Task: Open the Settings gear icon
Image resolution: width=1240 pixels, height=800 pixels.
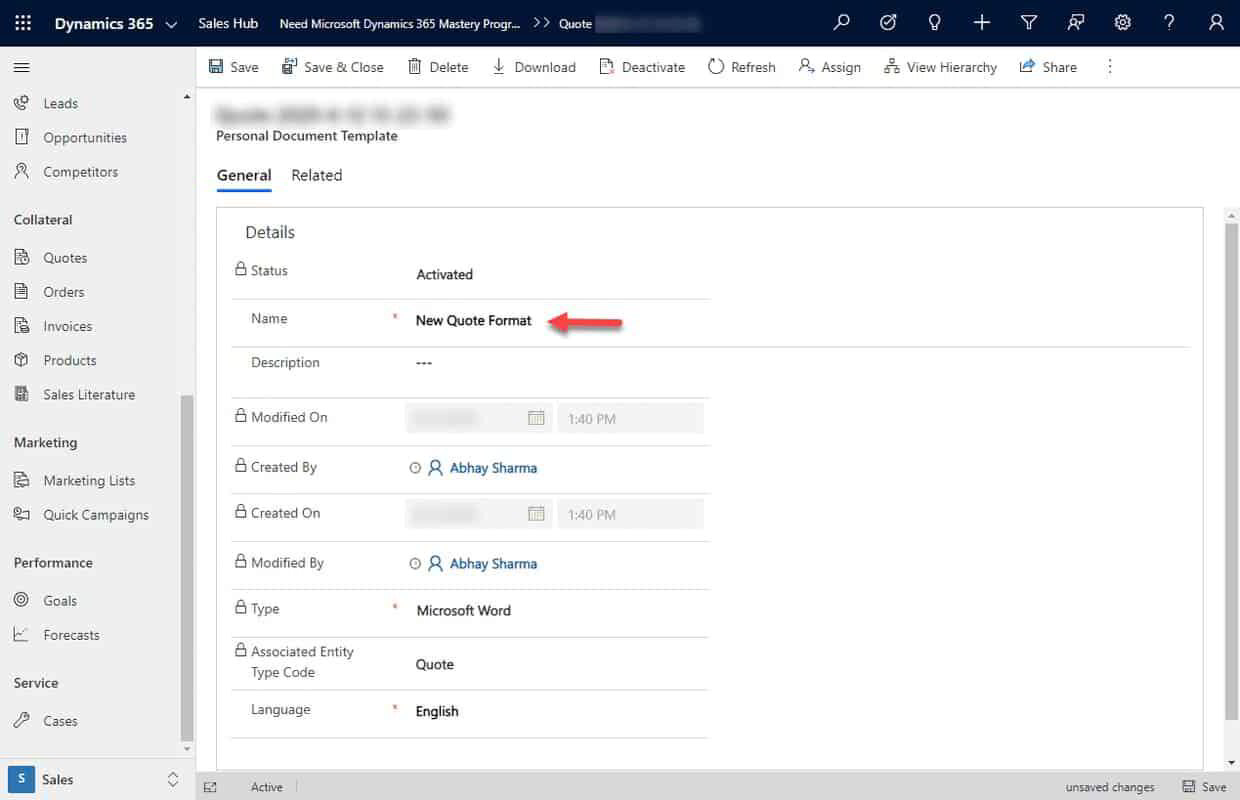Action: pos(1122,22)
